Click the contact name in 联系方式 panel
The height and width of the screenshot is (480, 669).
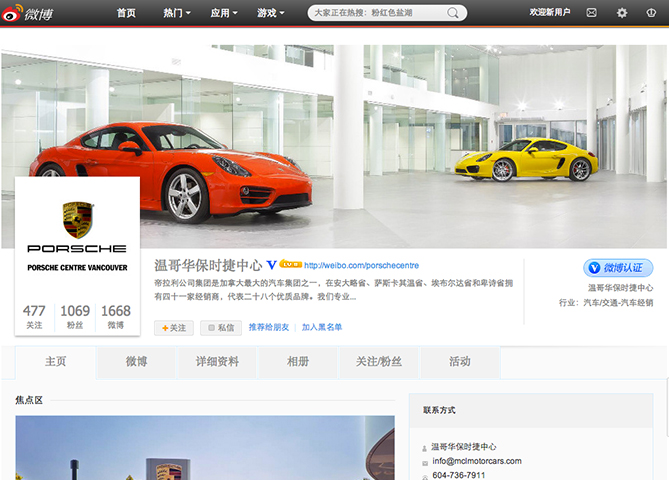(464, 447)
